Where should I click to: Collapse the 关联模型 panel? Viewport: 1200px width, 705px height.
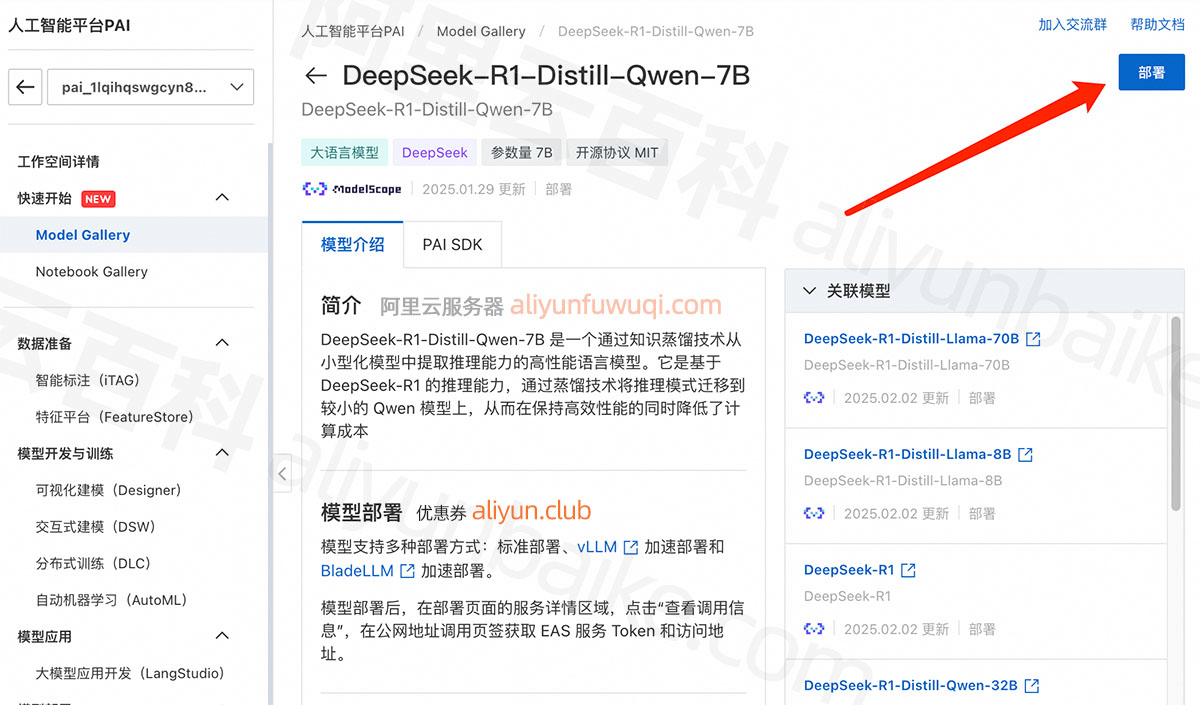[810, 291]
